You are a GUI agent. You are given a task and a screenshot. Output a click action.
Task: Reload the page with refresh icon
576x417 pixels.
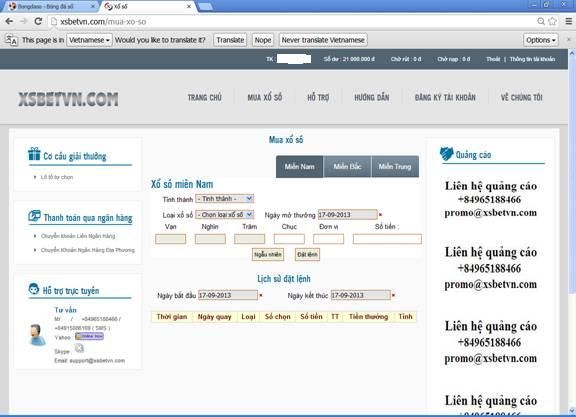tap(38, 21)
